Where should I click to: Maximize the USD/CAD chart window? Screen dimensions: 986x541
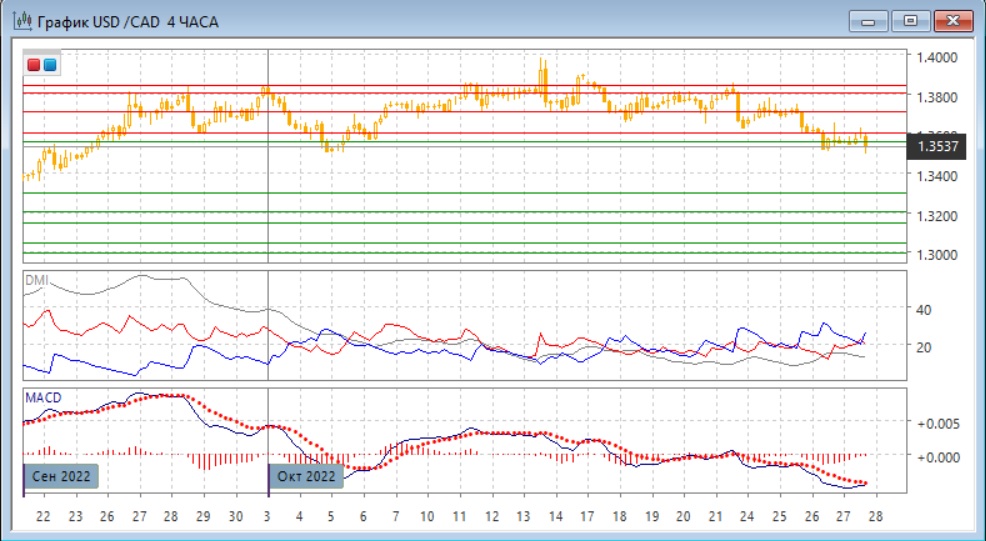(910, 21)
